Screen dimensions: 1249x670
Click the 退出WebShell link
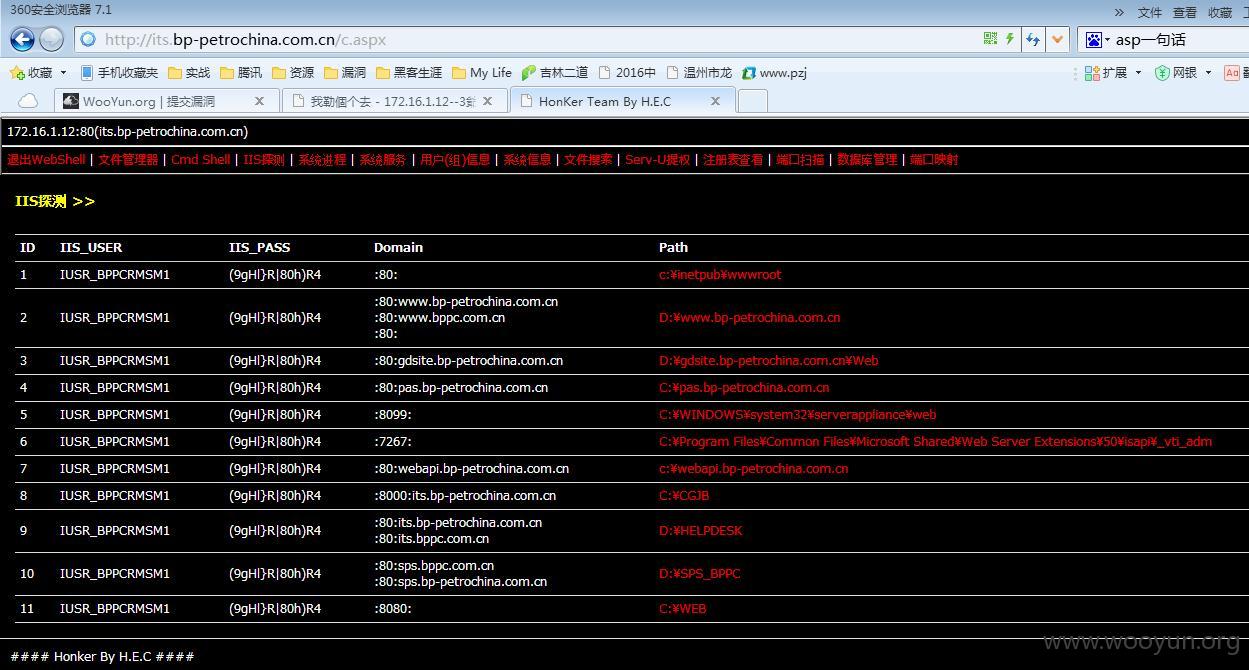pos(46,160)
